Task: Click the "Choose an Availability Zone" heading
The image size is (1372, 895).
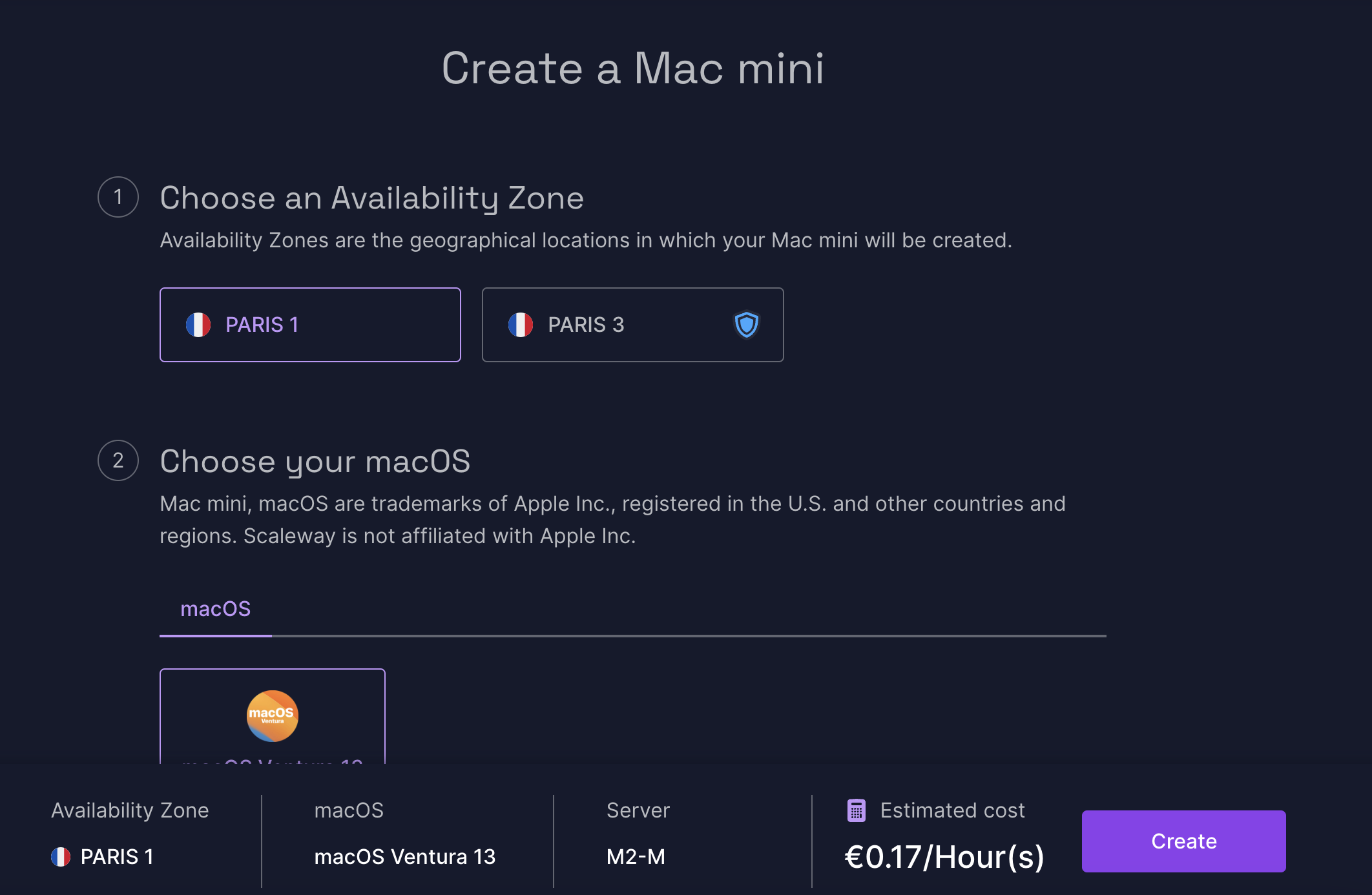Action: coord(372,198)
